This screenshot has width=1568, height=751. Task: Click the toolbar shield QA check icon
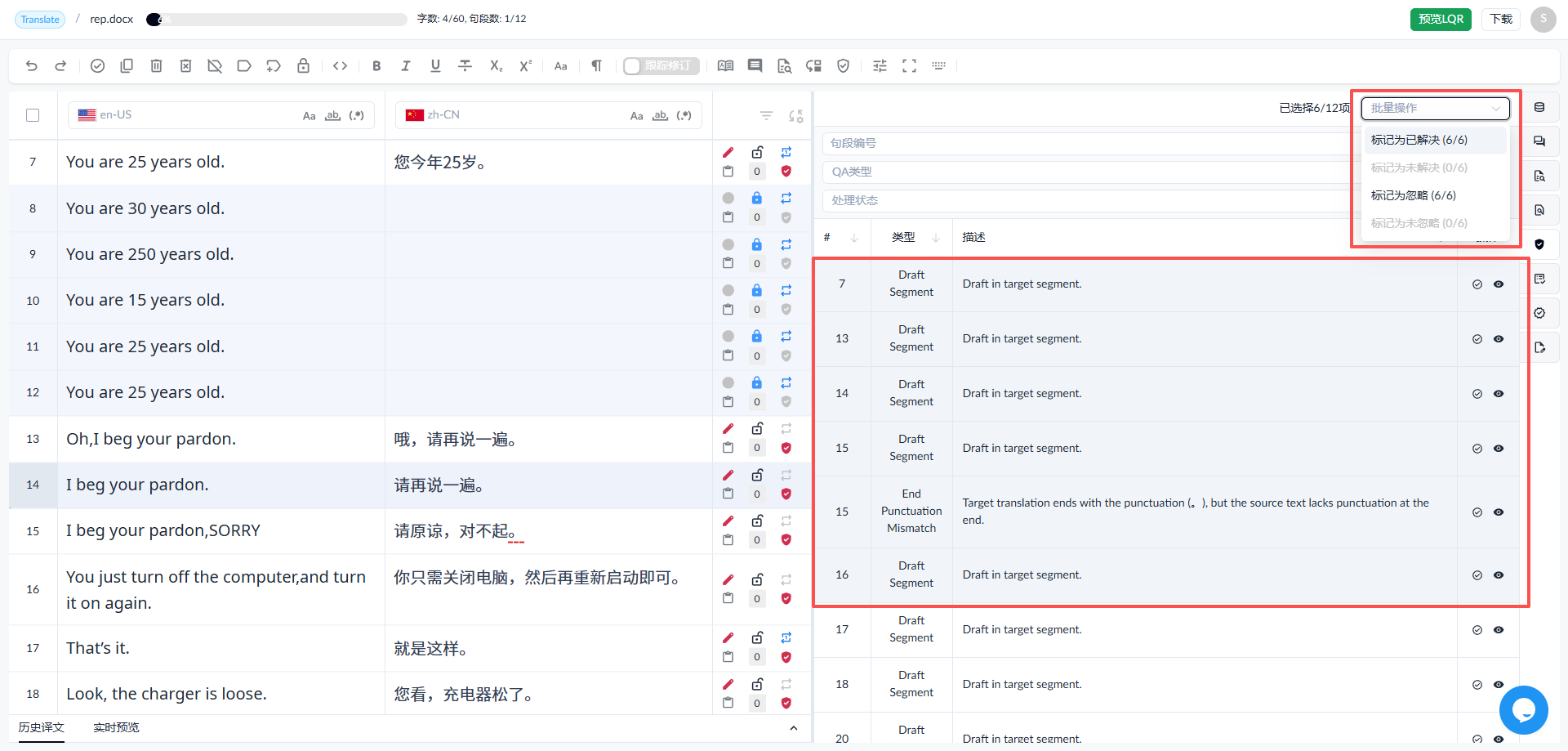tap(843, 66)
